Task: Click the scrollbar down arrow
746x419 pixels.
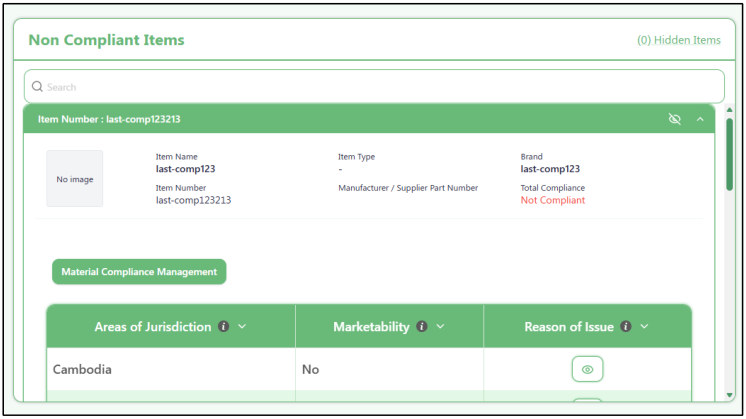Action: [729, 395]
